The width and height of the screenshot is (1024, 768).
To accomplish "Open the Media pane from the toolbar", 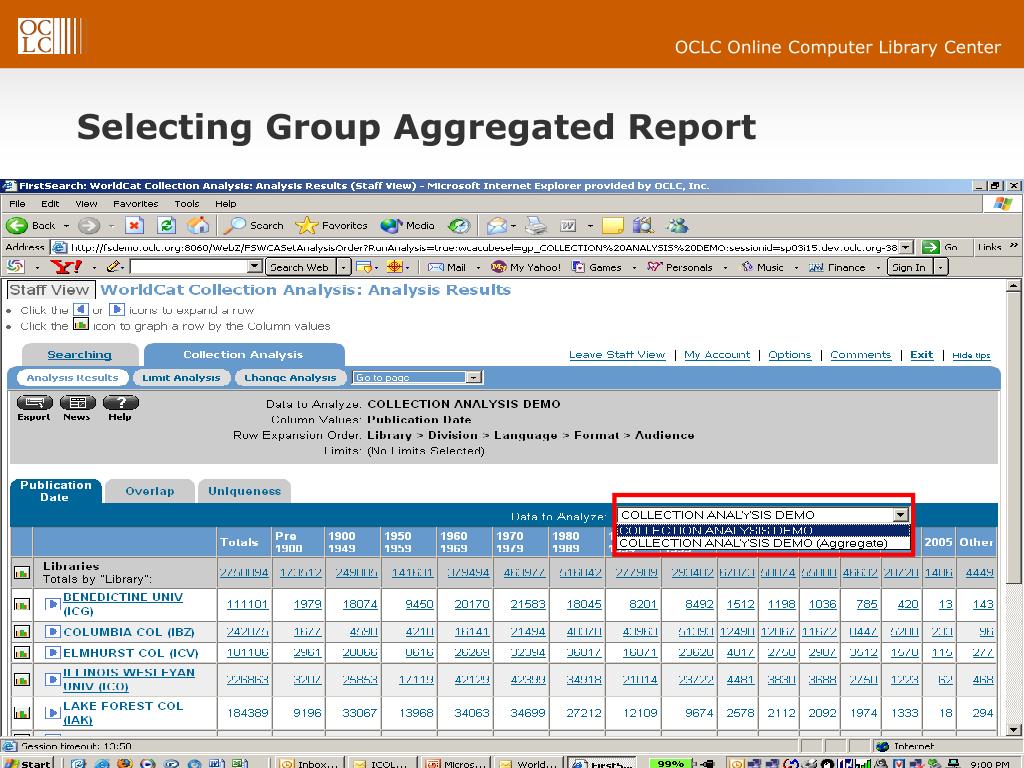I will (x=408, y=226).
